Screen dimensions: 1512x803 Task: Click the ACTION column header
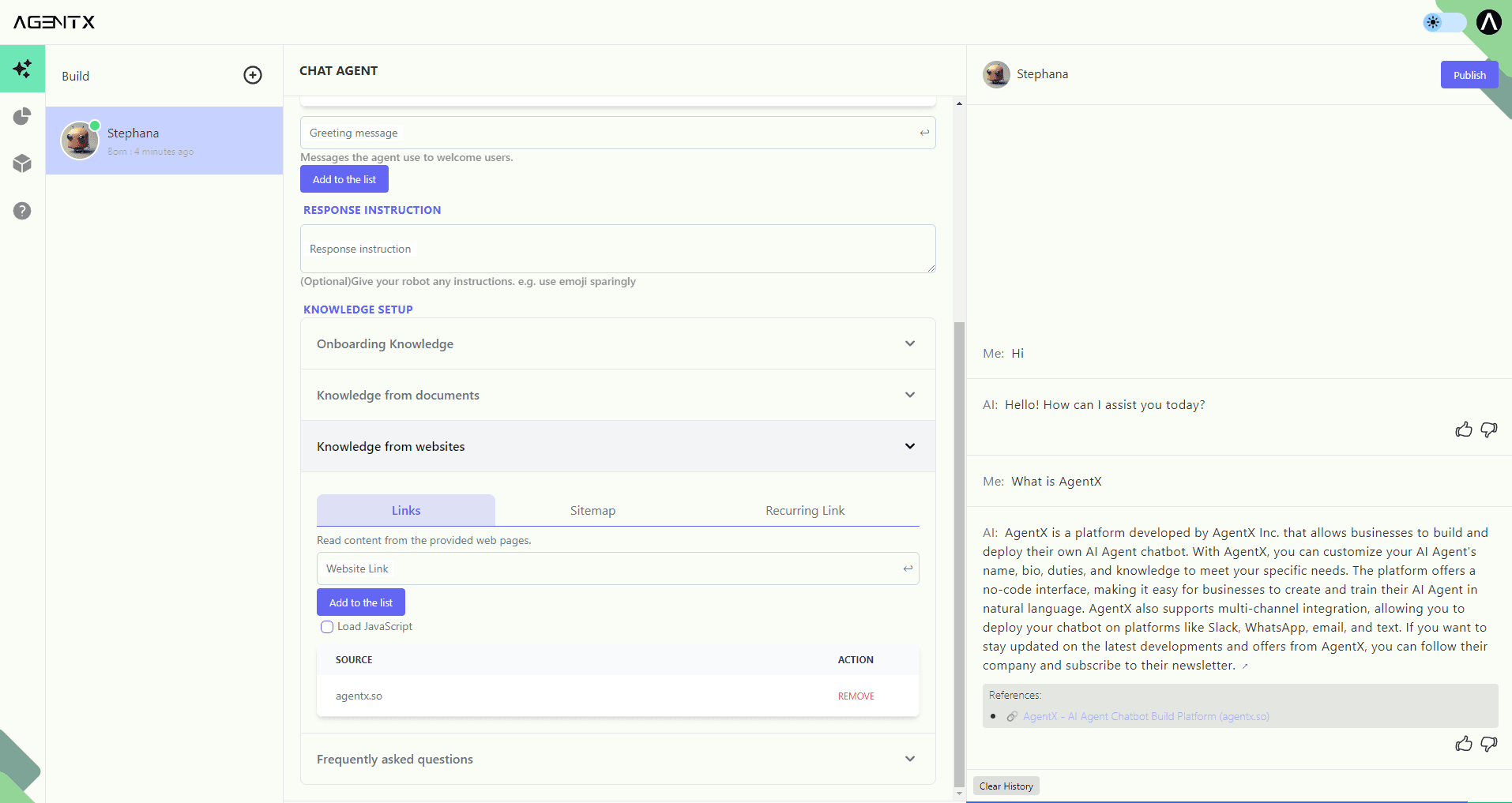856,660
